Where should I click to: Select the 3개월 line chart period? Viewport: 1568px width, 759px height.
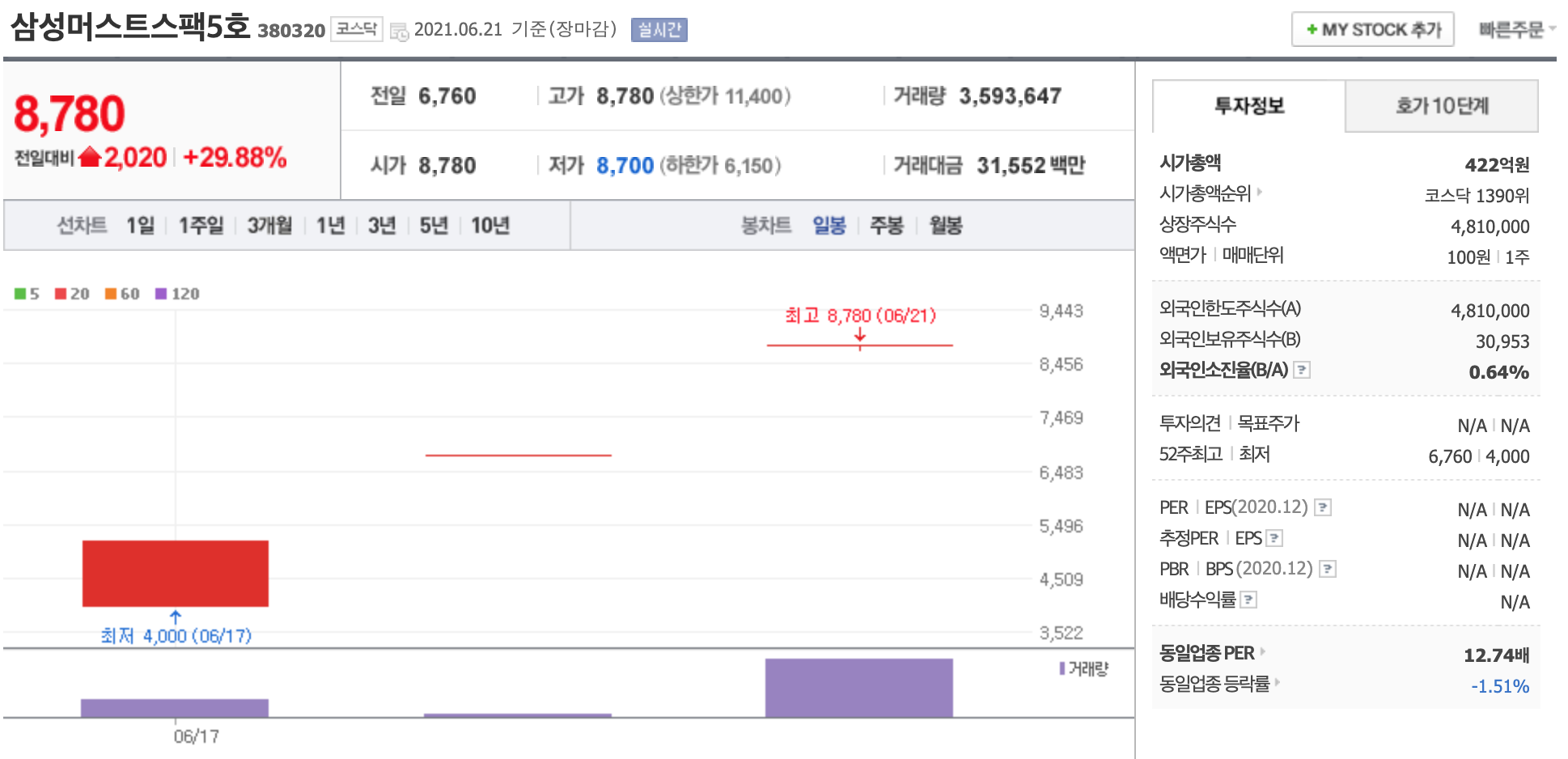click(269, 225)
